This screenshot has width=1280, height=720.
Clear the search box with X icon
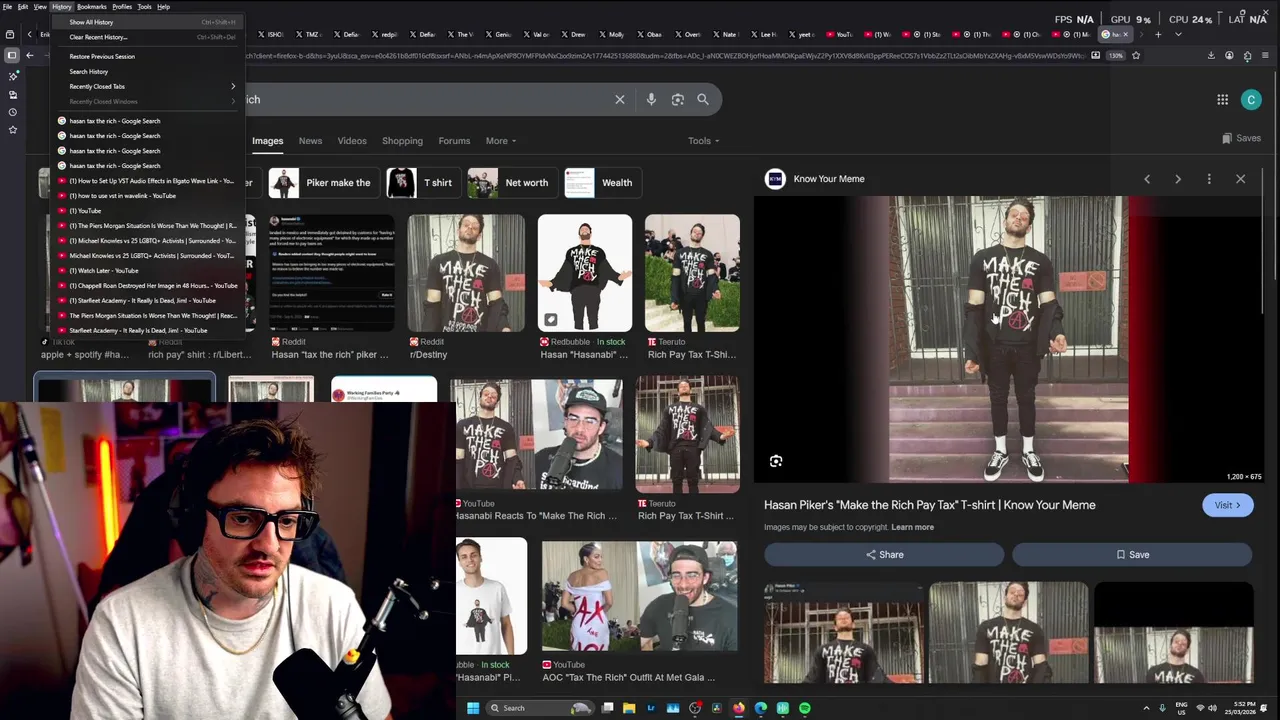[x=620, y=99]
